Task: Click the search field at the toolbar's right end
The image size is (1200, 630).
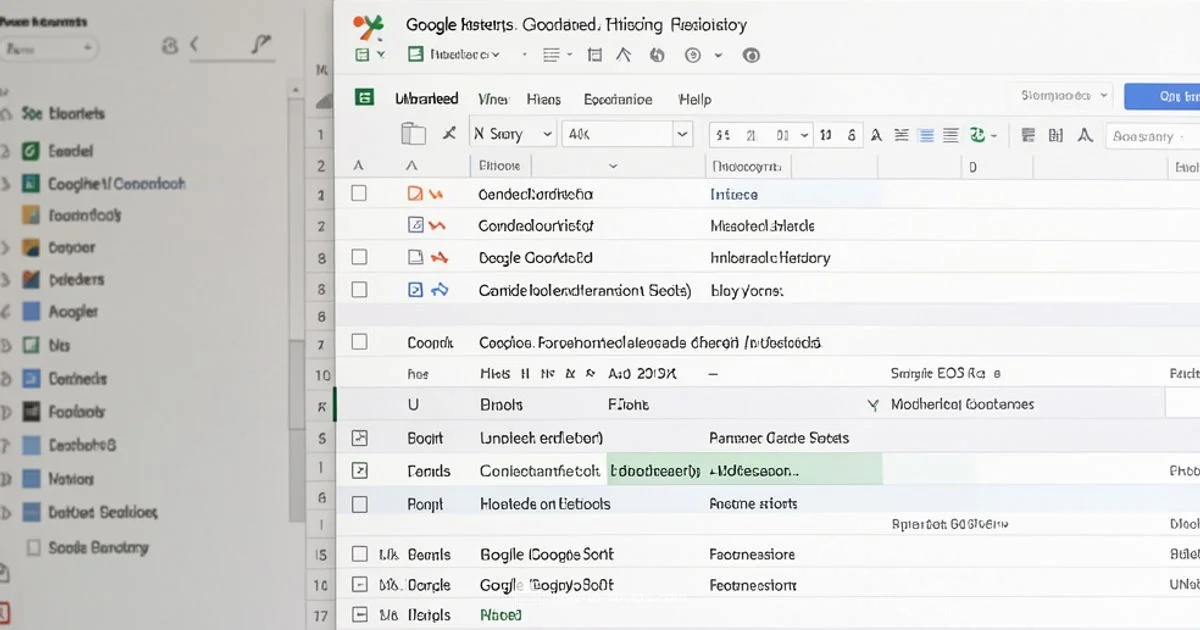Action: click(1150, 136)
